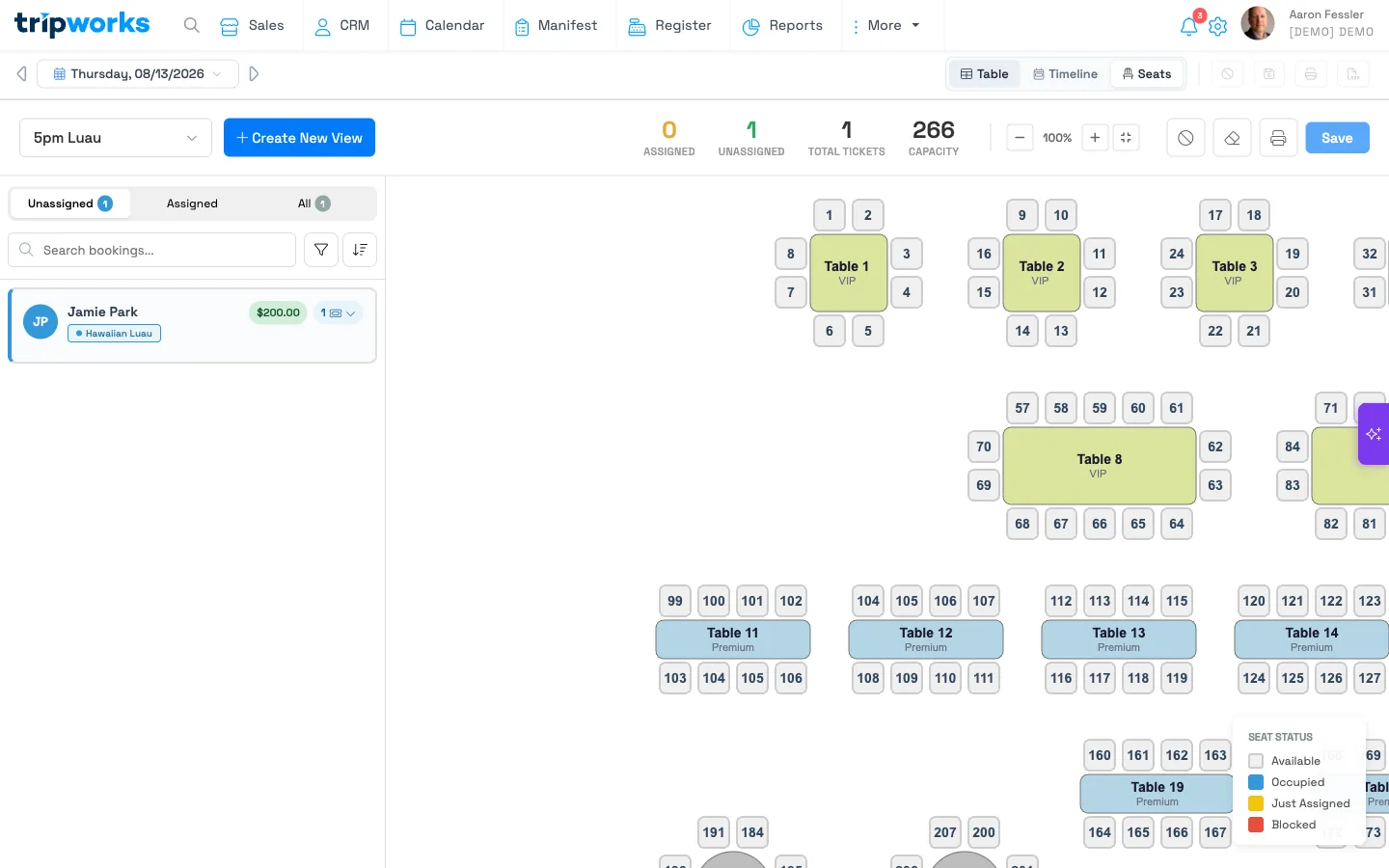Print the seating chart
Image resolution: width=1389 pixels, height=868 pixels.
1278,138
